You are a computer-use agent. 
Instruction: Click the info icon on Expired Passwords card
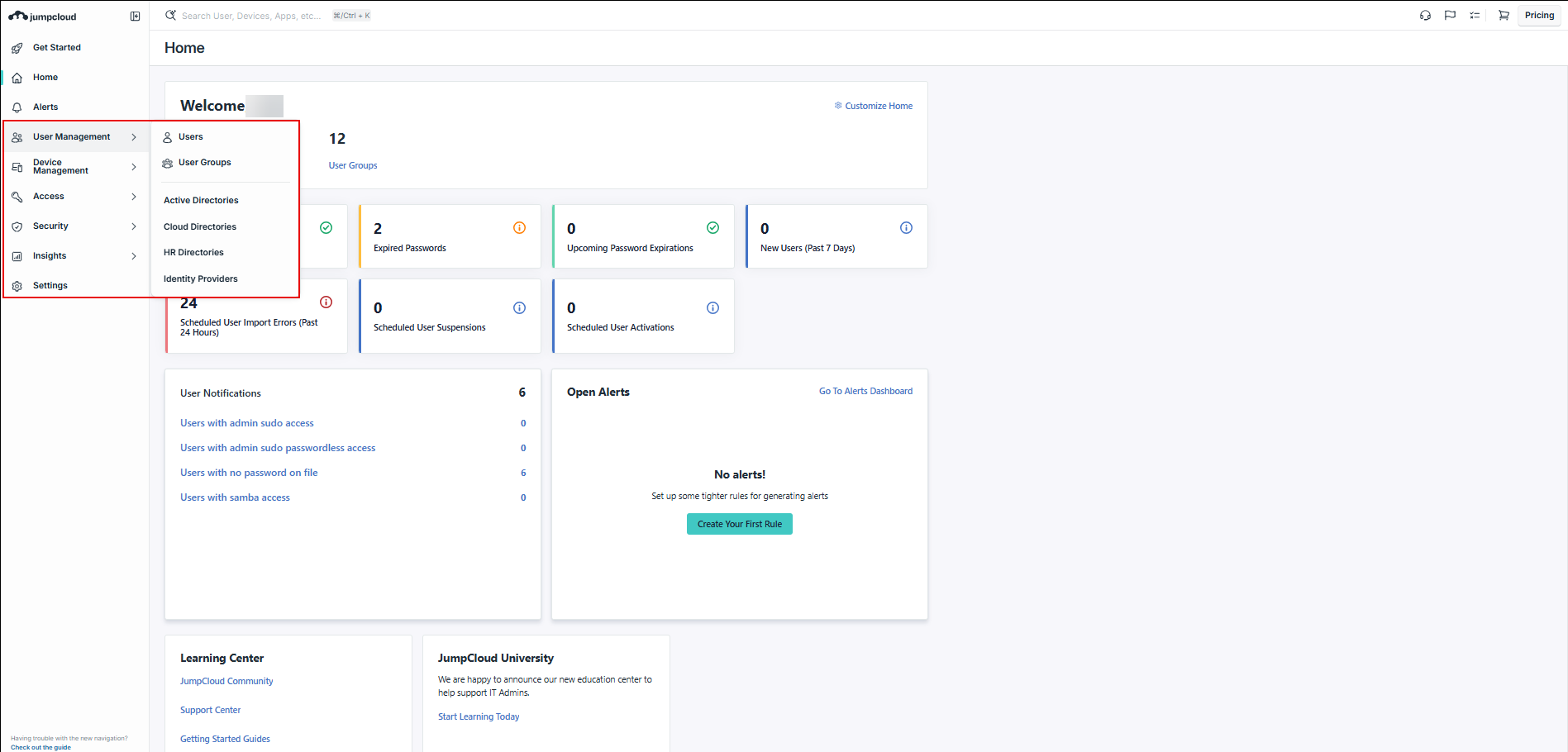click(x=519, y=228)
